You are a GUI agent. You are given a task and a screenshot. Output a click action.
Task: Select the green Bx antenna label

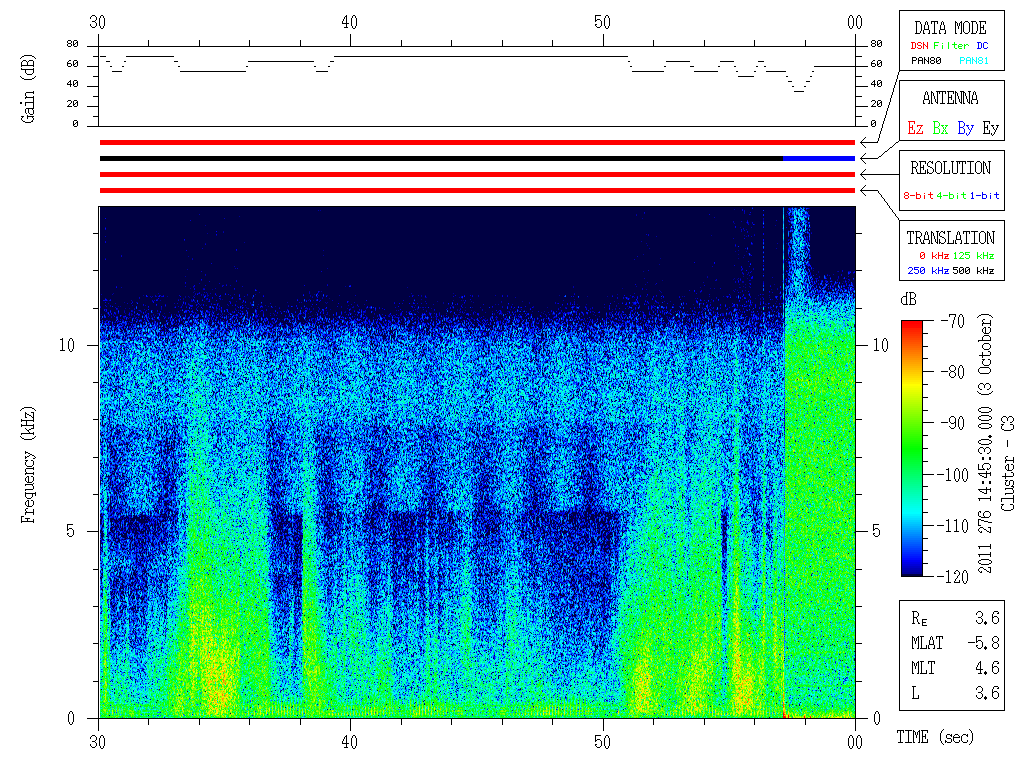[940, 128]
